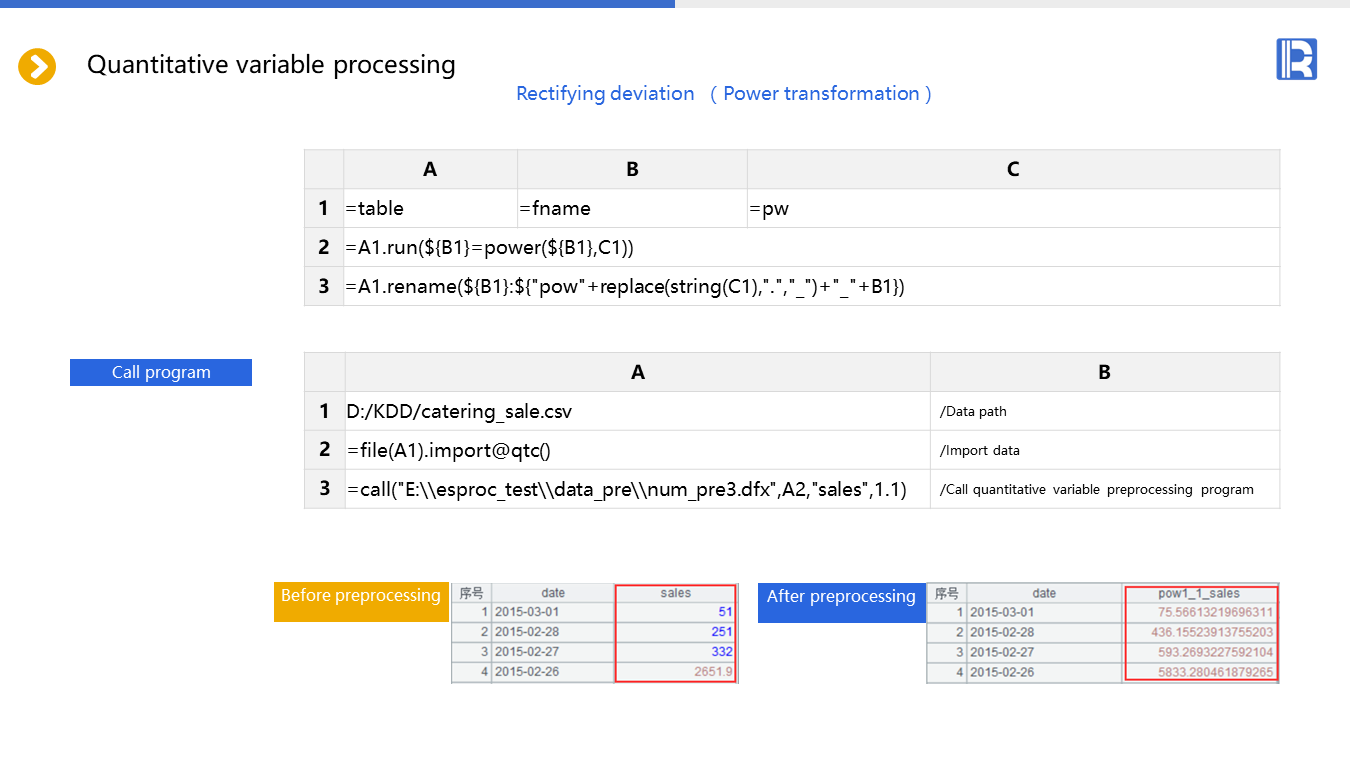Click the blue Call program label

point(161,372)
